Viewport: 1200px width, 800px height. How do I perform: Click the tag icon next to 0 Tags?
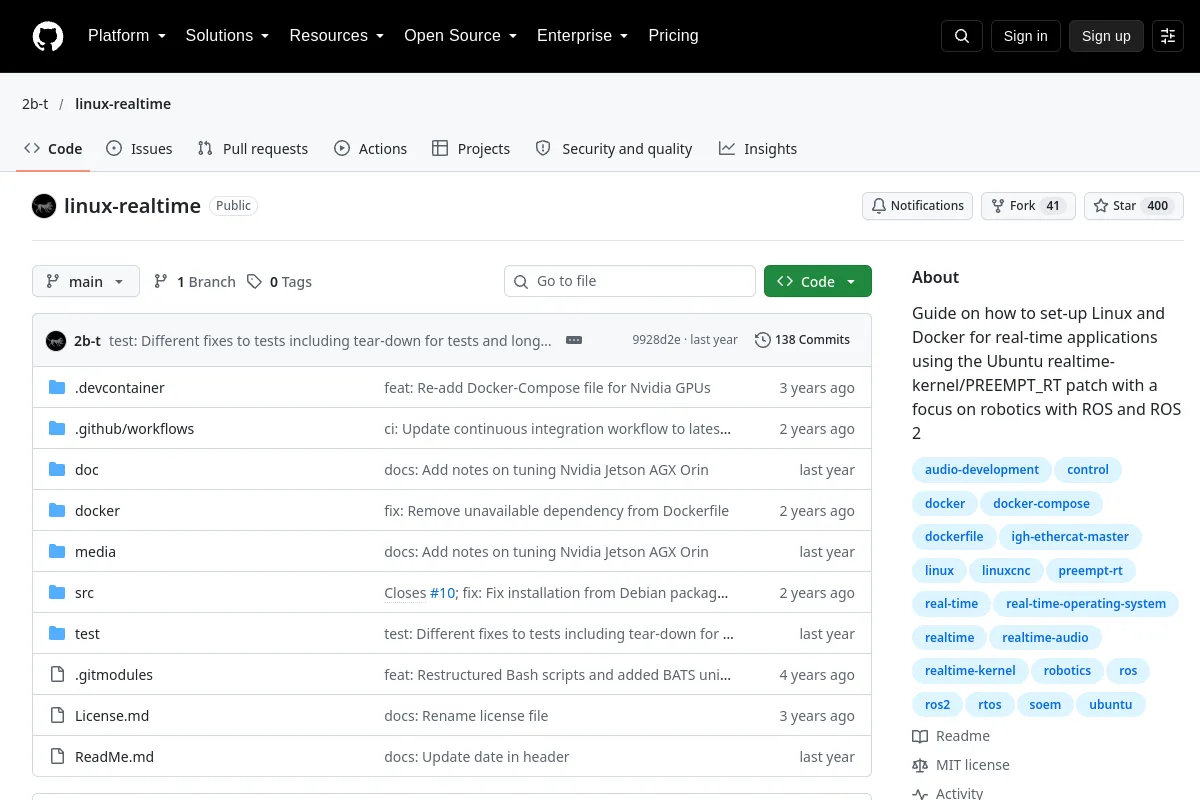255,282
